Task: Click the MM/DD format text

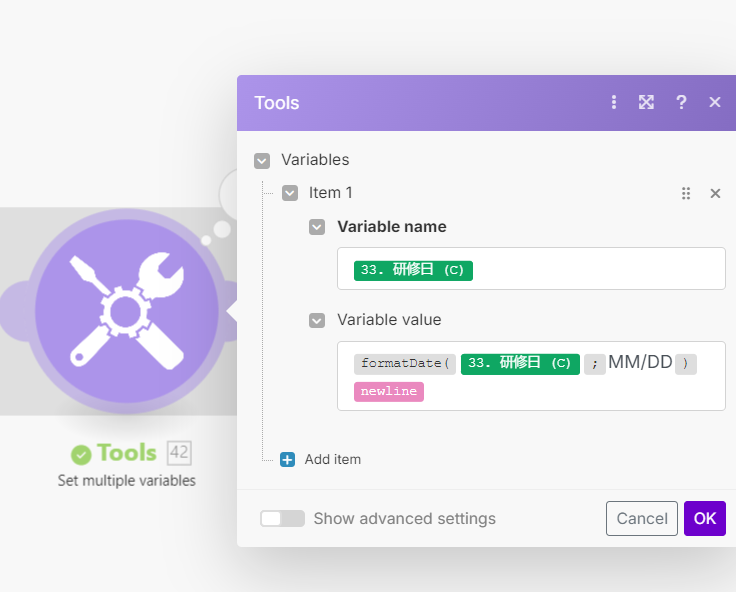Action: pyautogui.click(x=640, y=362)
